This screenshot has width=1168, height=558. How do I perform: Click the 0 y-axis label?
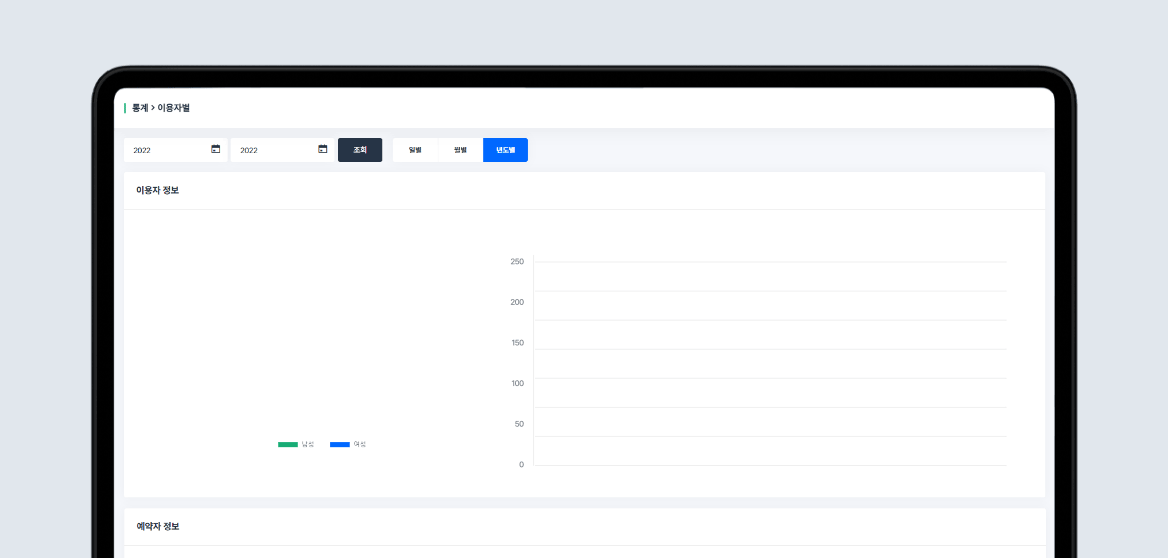521,465
